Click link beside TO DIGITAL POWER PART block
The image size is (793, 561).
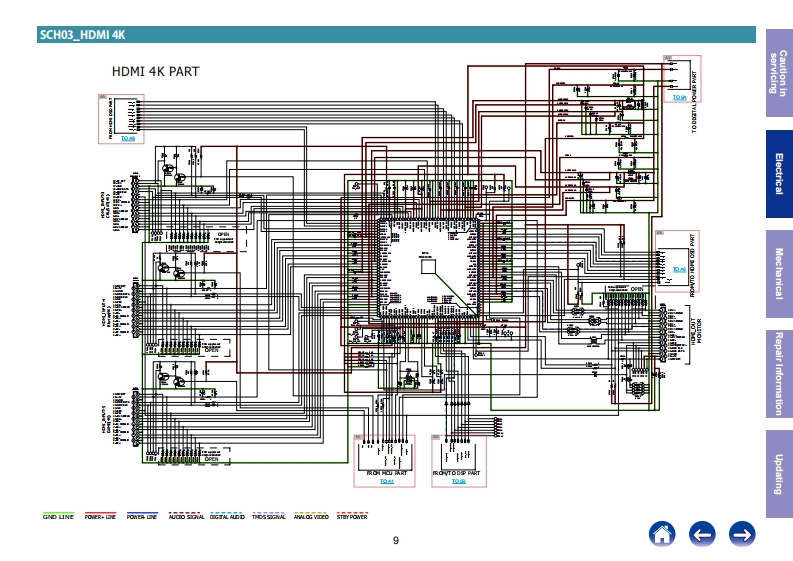coord(679,98)
